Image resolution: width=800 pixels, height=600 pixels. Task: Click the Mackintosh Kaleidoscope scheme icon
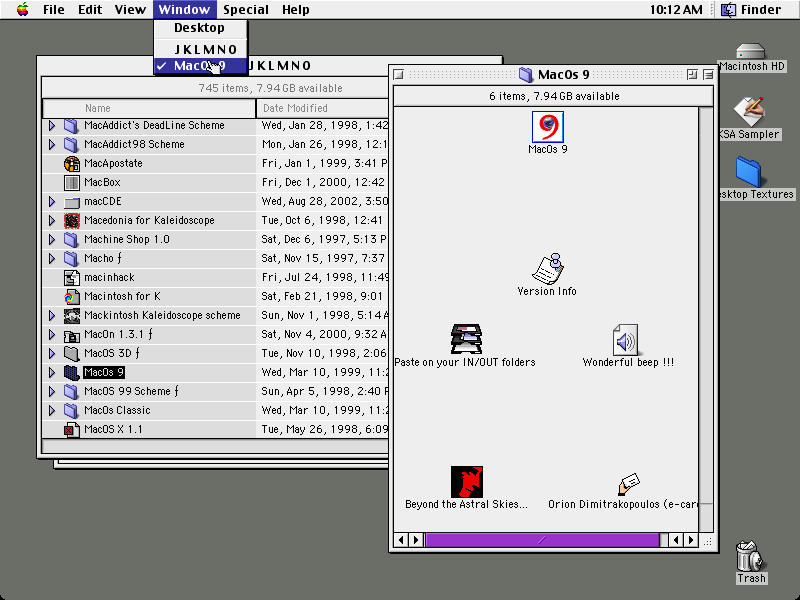(x=72, y=316)
